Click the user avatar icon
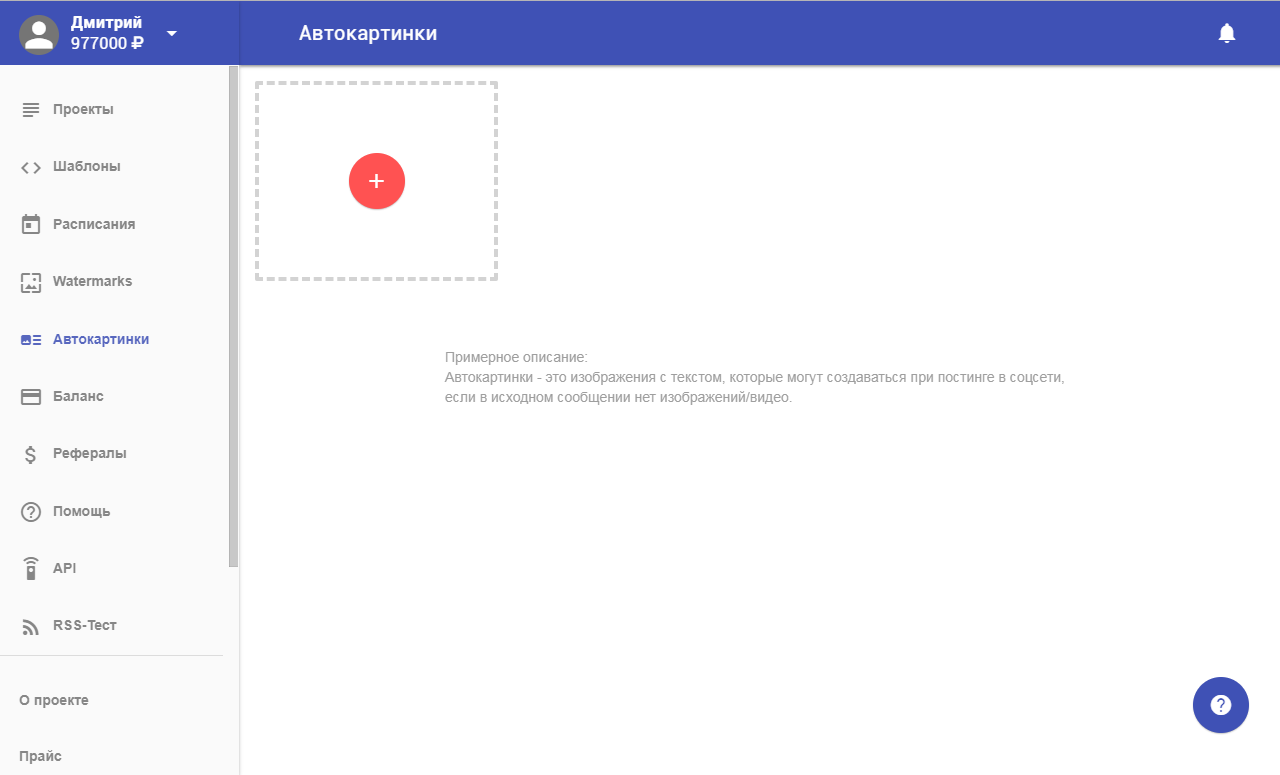Viewport: 1280px width, 775px height. click(x=39, y=34)
